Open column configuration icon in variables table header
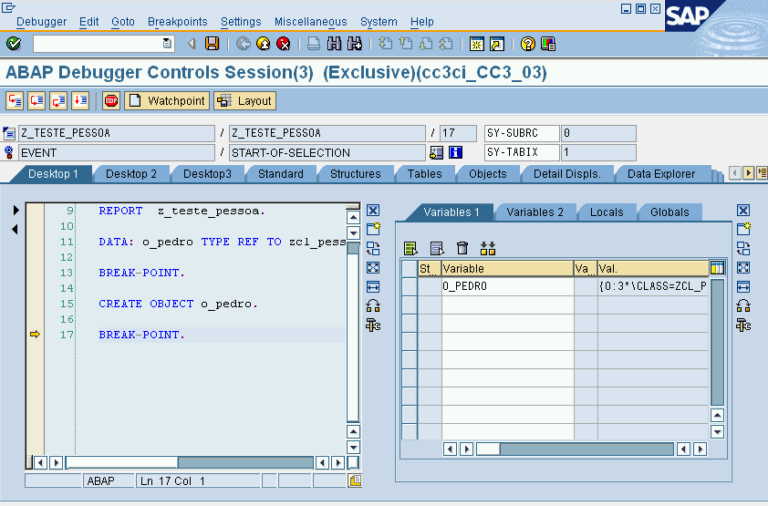The image size is (768, 506). (716, 268)
